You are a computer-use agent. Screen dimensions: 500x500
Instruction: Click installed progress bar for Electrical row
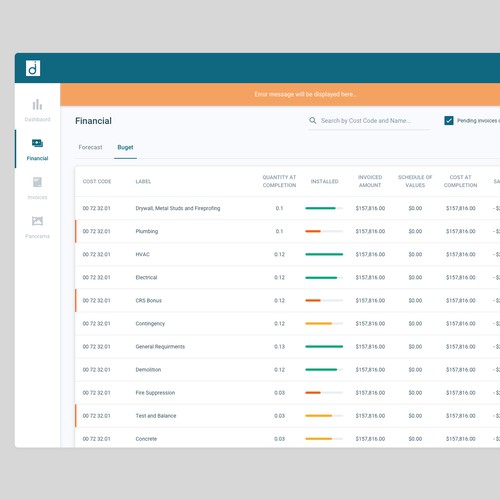click(x=324, y=277)
